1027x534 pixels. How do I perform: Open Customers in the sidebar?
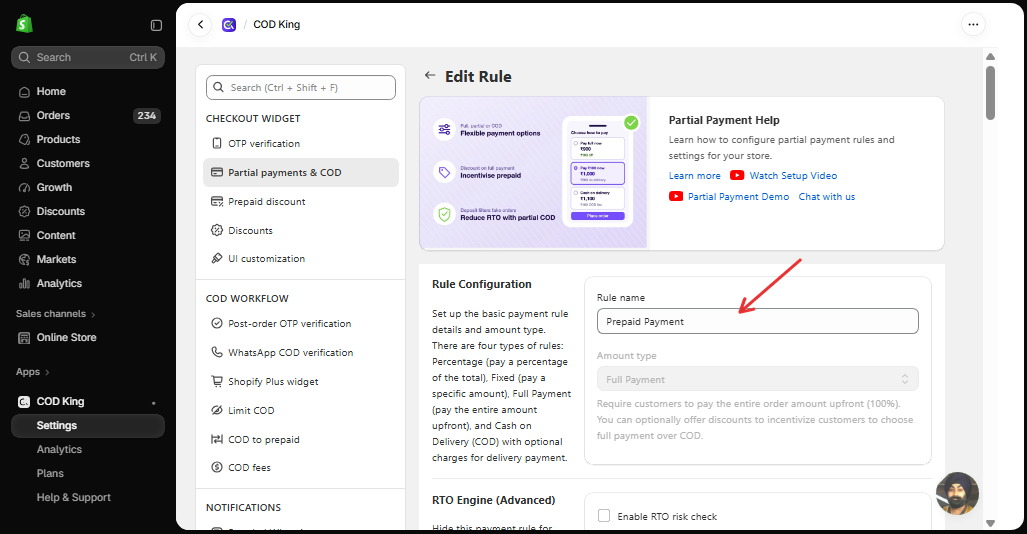click(88, 164)
